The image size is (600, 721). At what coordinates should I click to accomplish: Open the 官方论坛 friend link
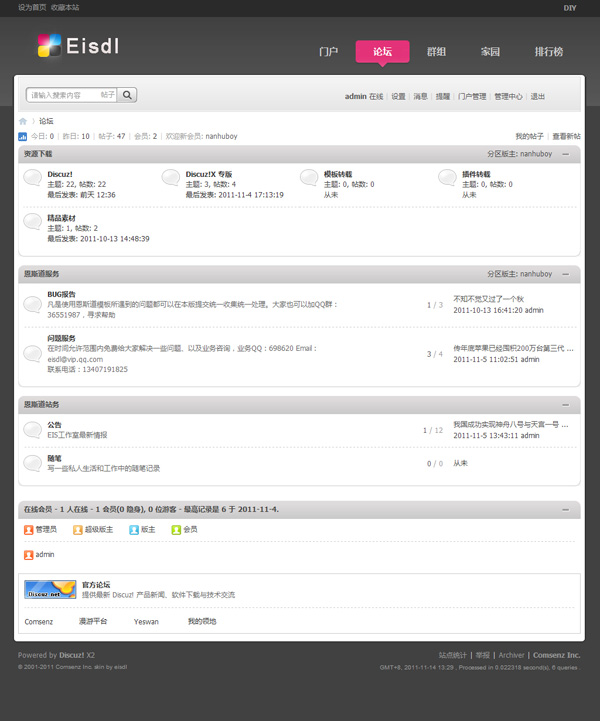[96, 585]
